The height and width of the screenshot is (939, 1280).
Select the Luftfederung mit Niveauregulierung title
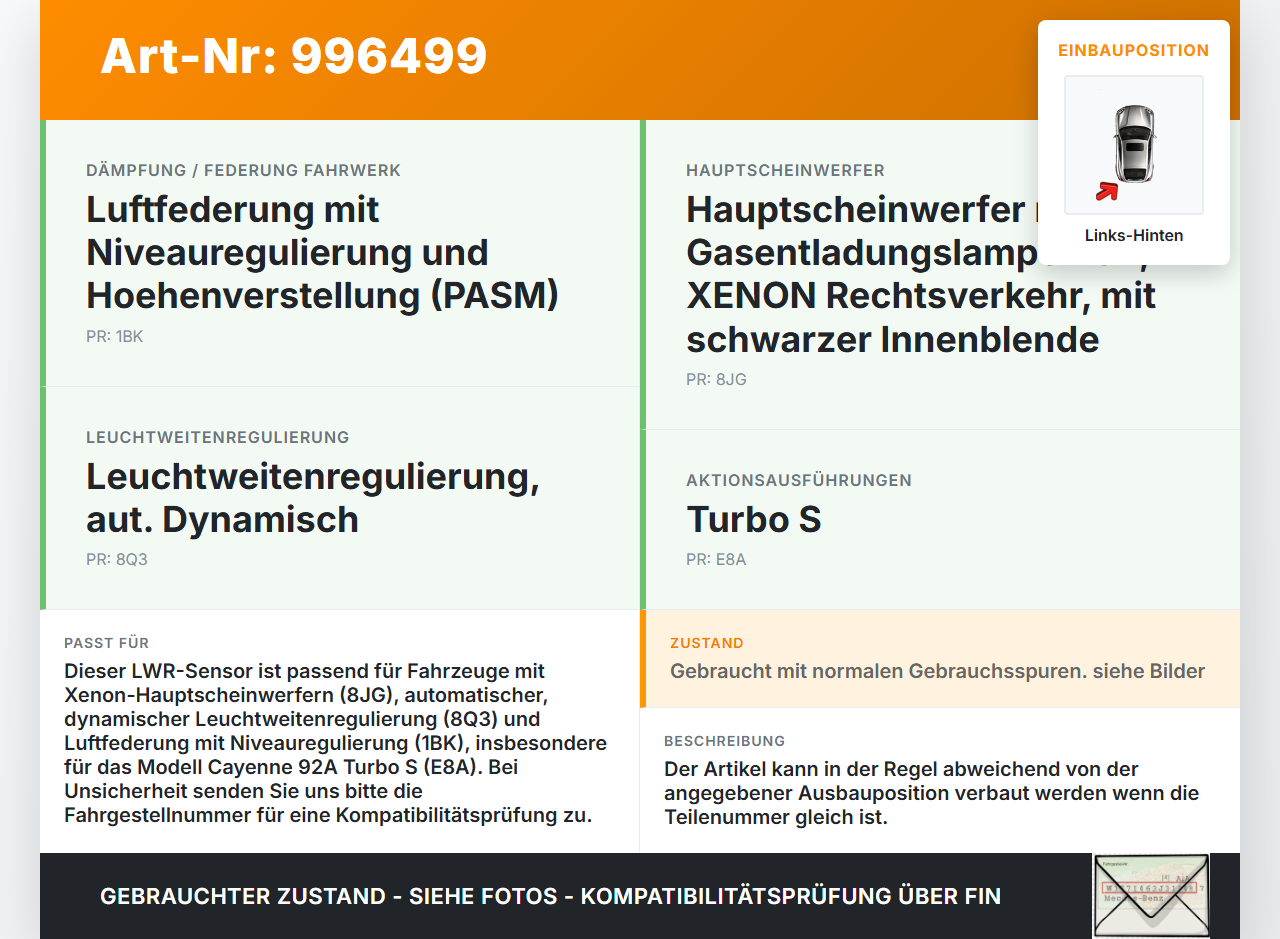click(x=322, y=252)
